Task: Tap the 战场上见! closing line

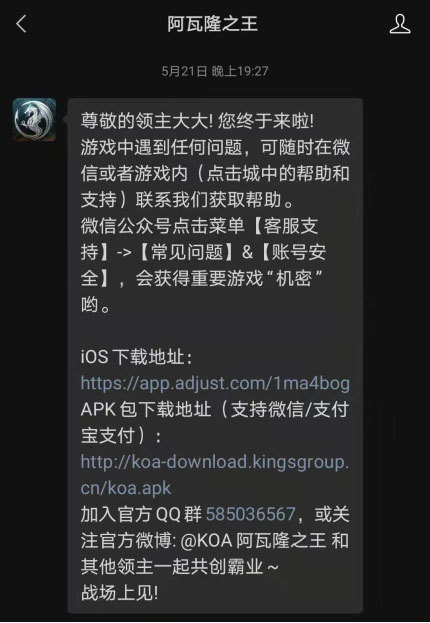Action: pos(120,593)
